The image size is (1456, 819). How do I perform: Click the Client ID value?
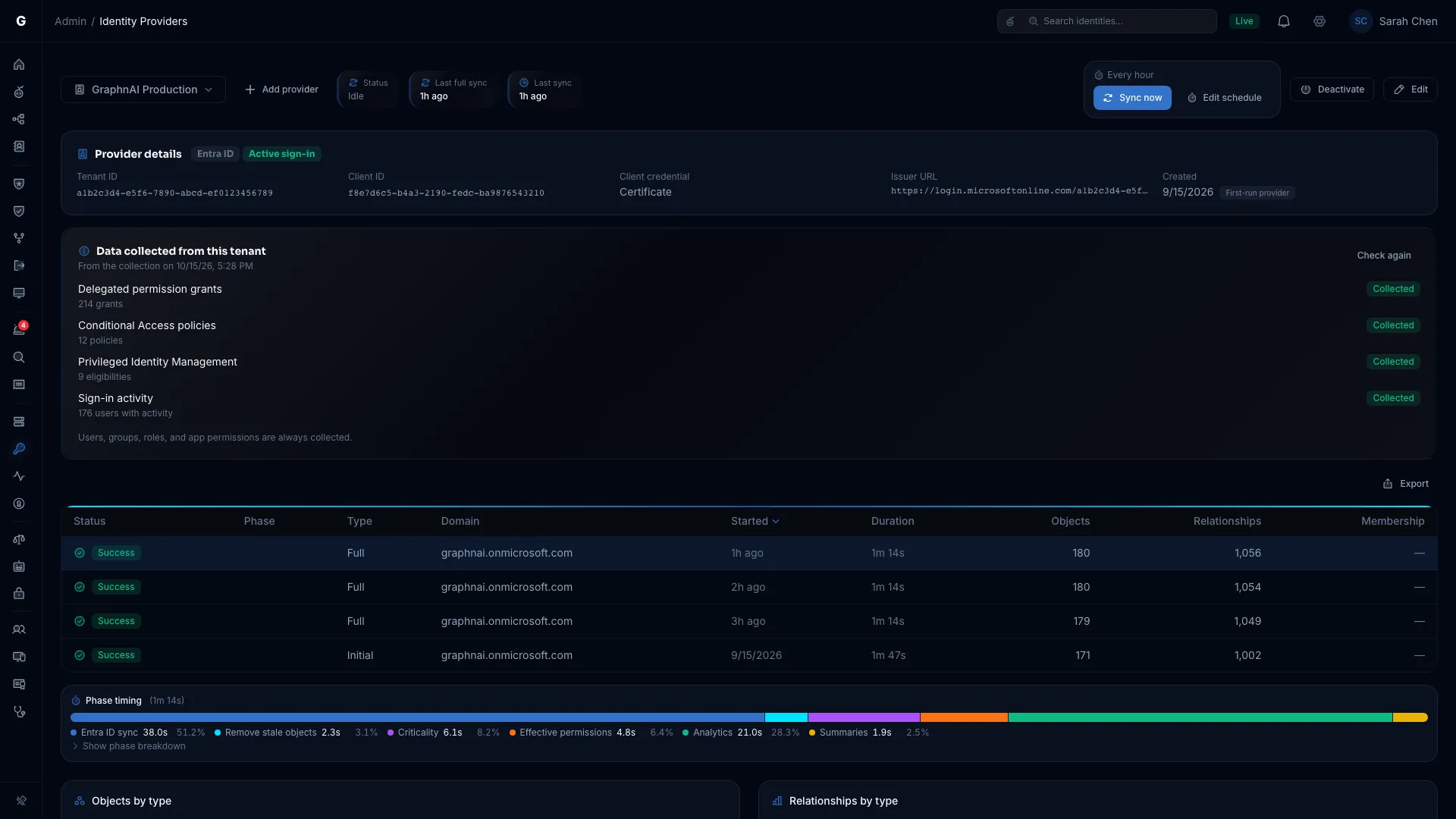(x=446, y=193)
